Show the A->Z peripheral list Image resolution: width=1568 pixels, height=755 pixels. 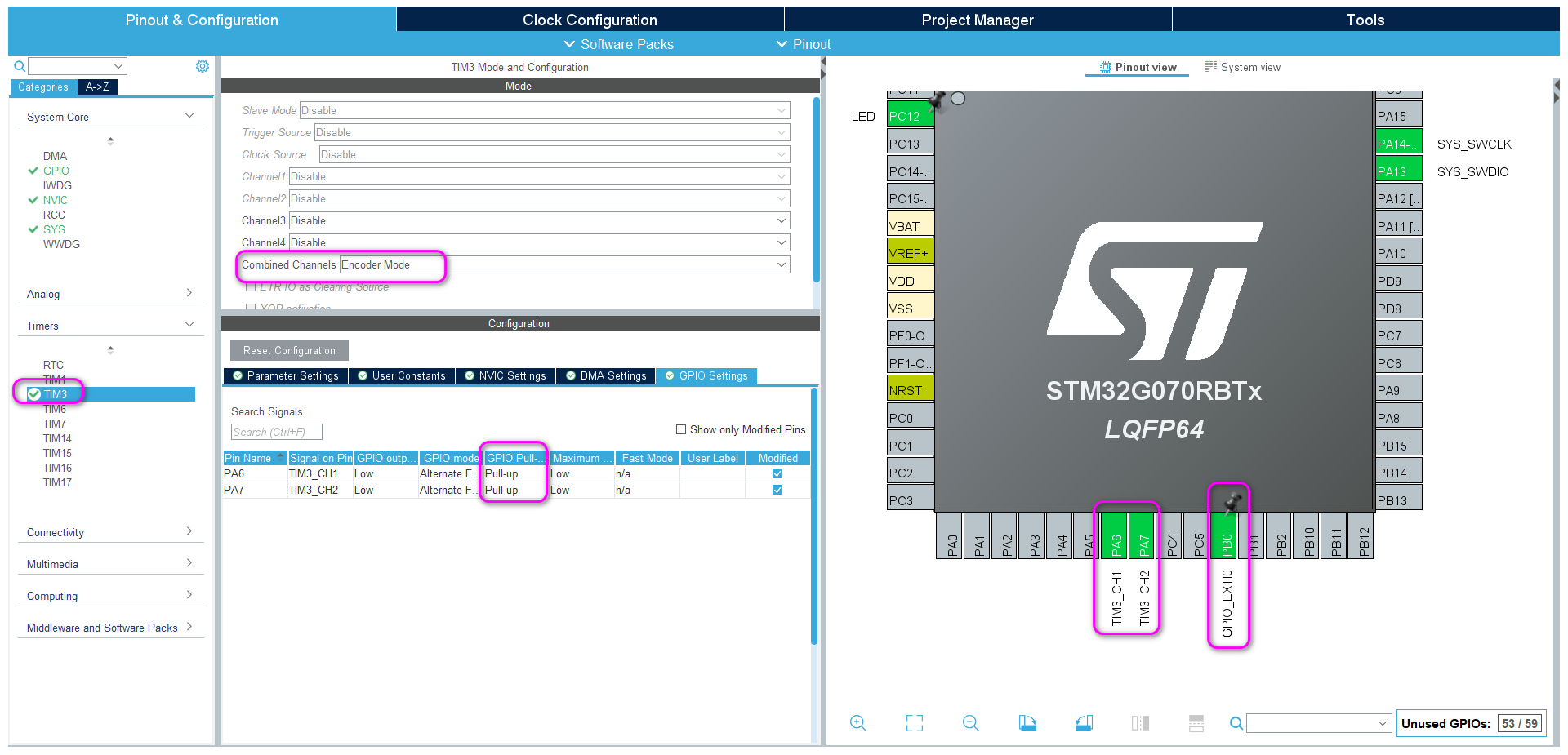point(97,87)
